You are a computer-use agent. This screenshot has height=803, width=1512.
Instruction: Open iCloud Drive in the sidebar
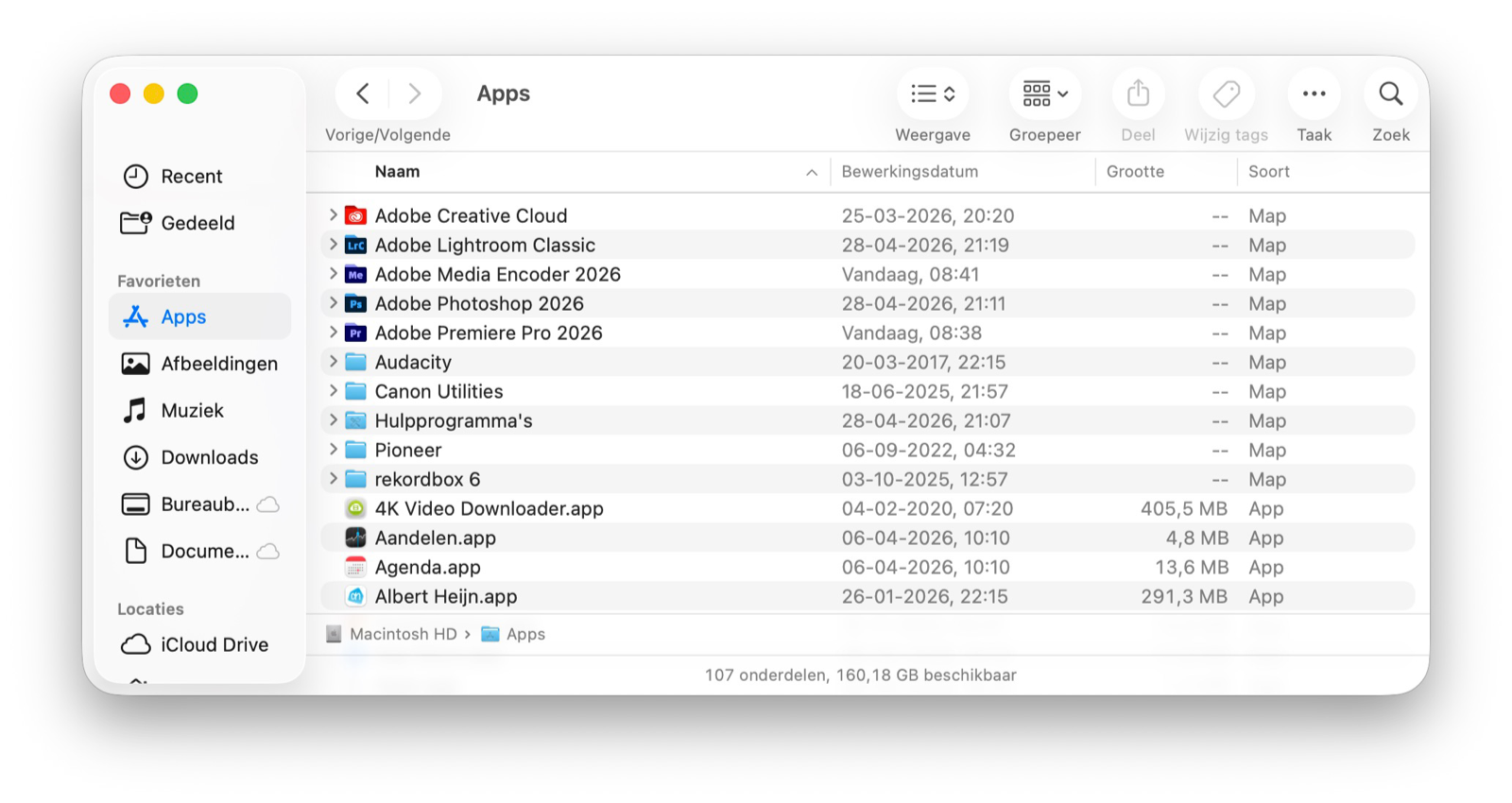(200, 644)
